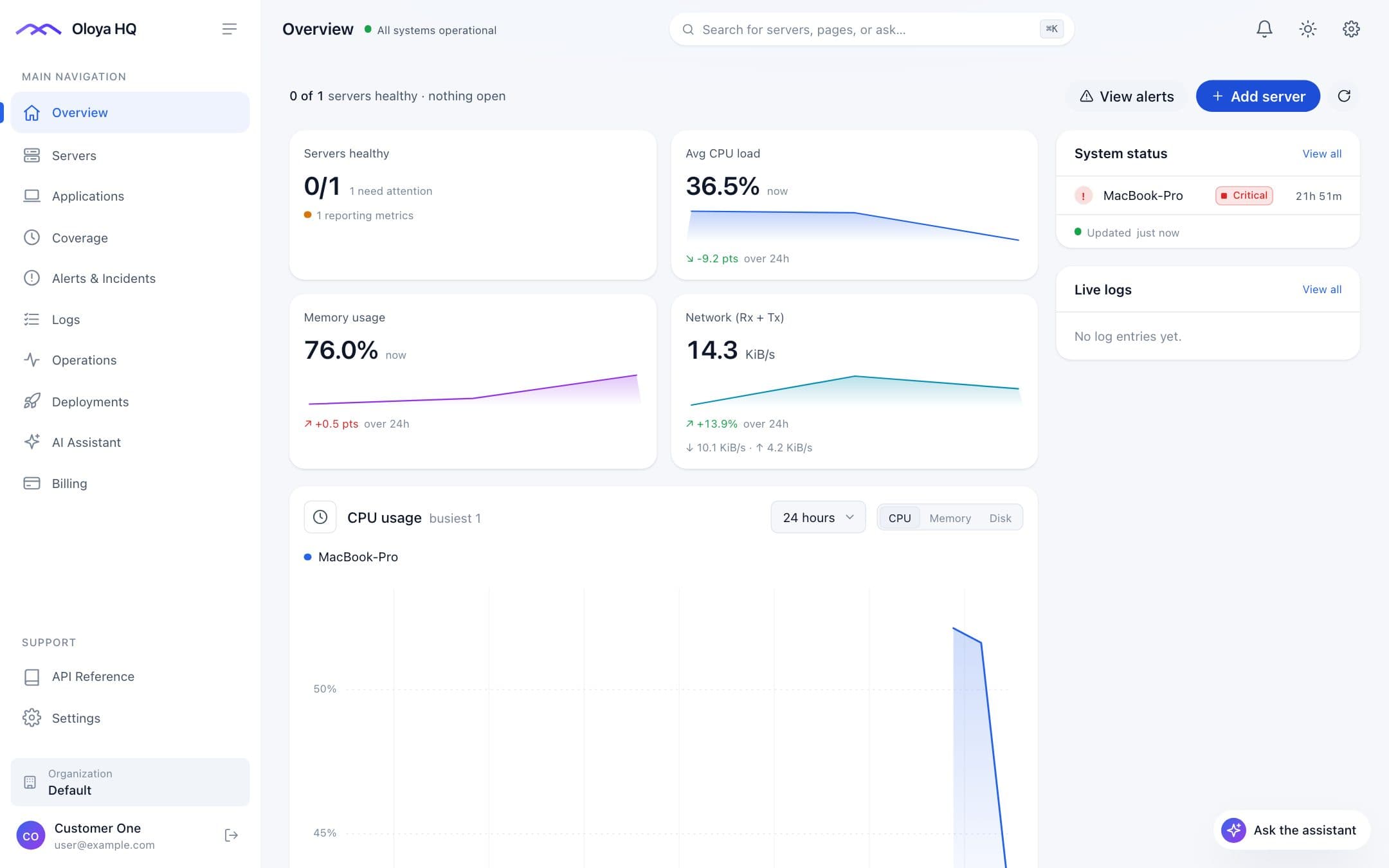Click the View alerts button
Viewport: 1389px width, 868px height.
1127,96
